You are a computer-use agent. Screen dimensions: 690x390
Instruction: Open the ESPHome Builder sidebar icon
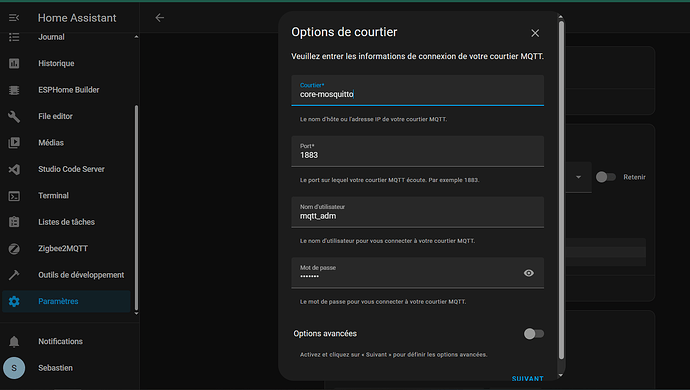(x=14, y=90)
